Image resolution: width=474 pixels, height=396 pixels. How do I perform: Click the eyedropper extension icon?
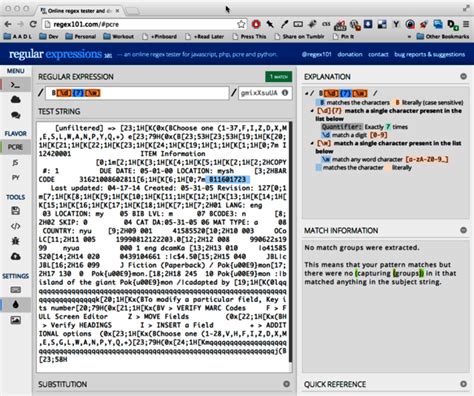click(x=284, y=24)
